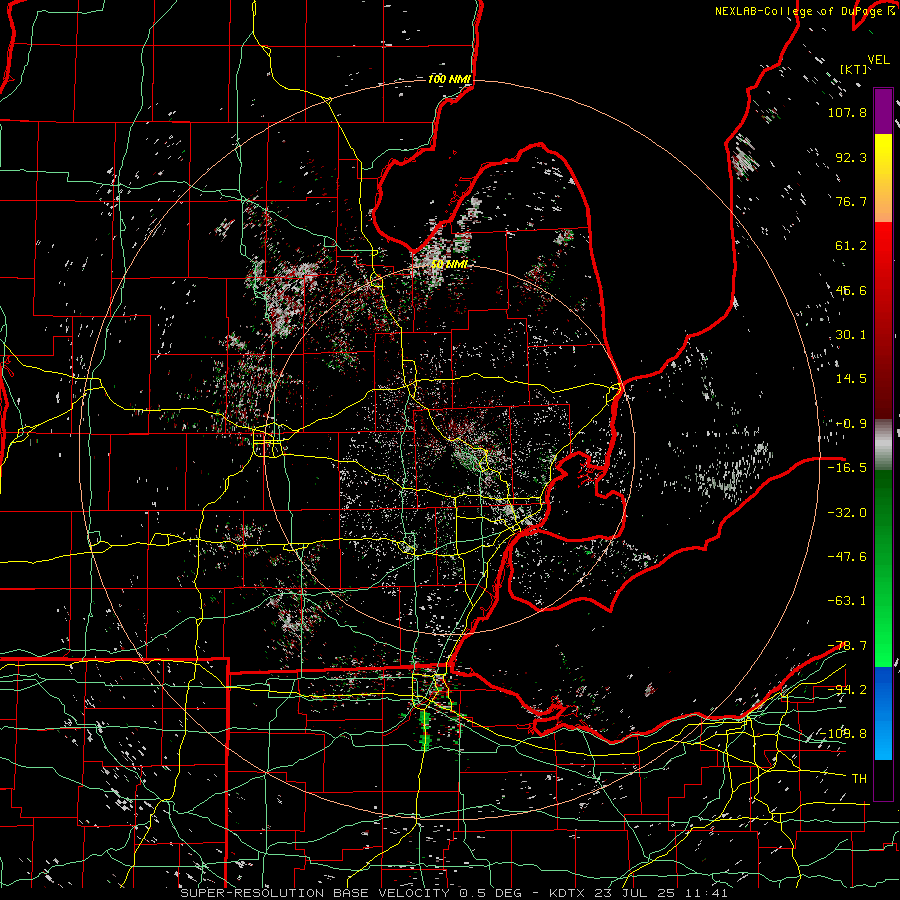Click the -47.6 scale value
Image resolution: width=900 pixels, height=900 pixels.
(x=847, y=557)
